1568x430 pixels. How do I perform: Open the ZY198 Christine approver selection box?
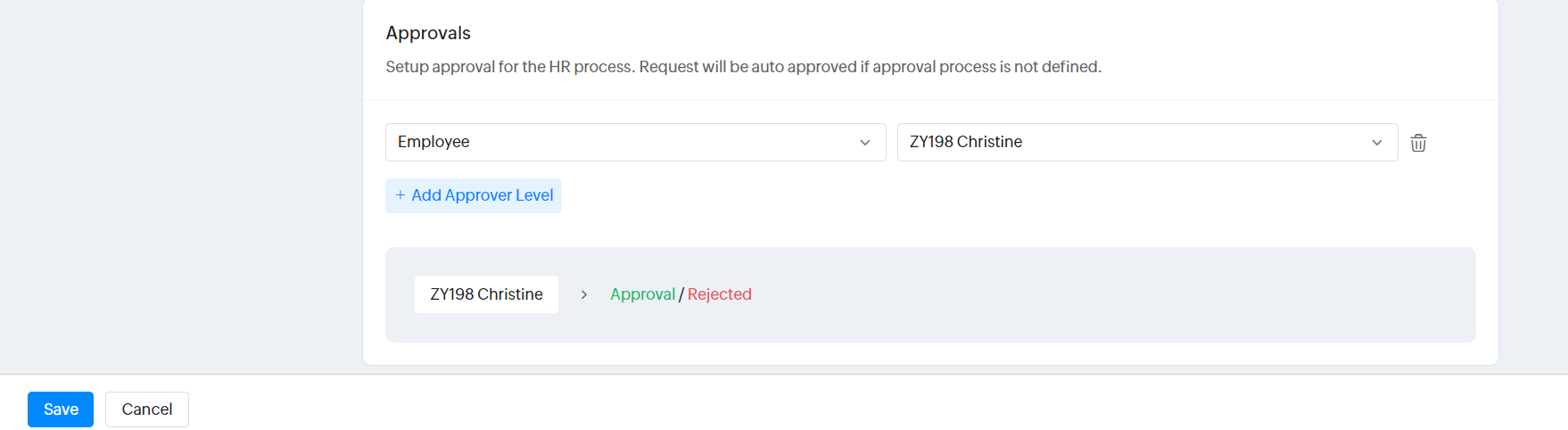click(1147, 142)
